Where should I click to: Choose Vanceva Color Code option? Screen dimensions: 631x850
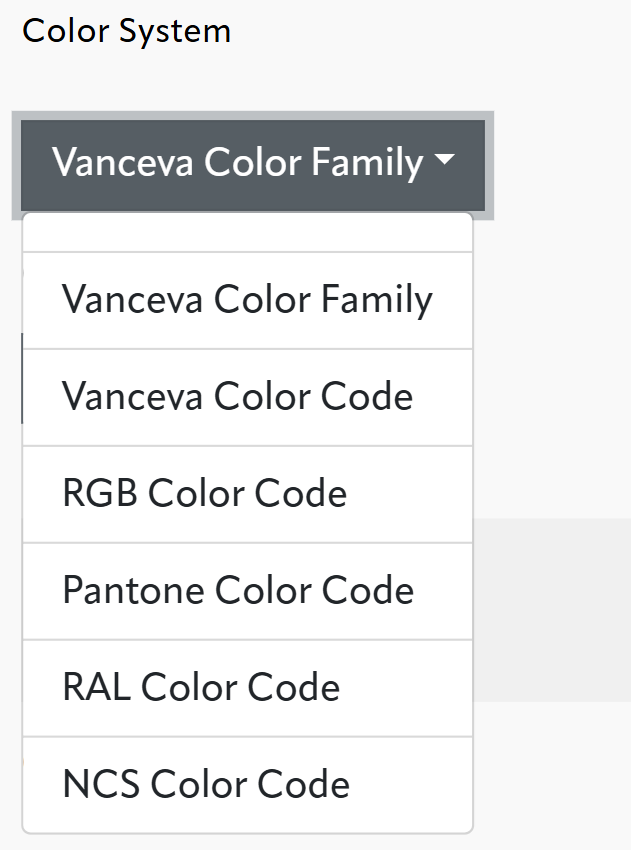click(237, 397)
